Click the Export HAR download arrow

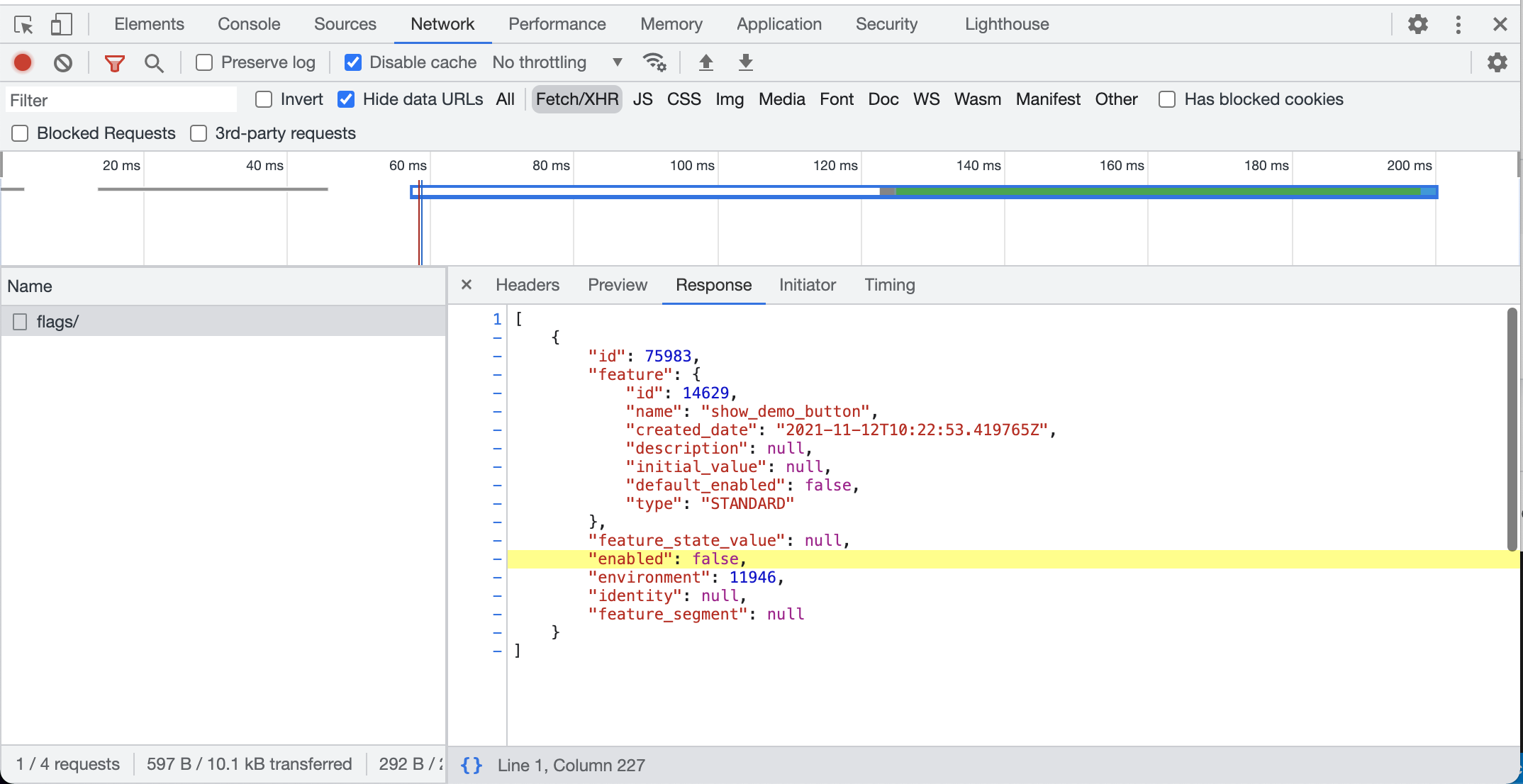point(745,62)
